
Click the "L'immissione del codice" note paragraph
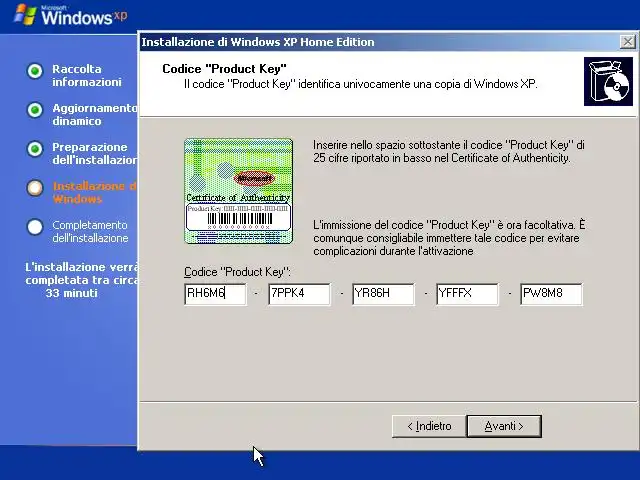pos(449,238)
